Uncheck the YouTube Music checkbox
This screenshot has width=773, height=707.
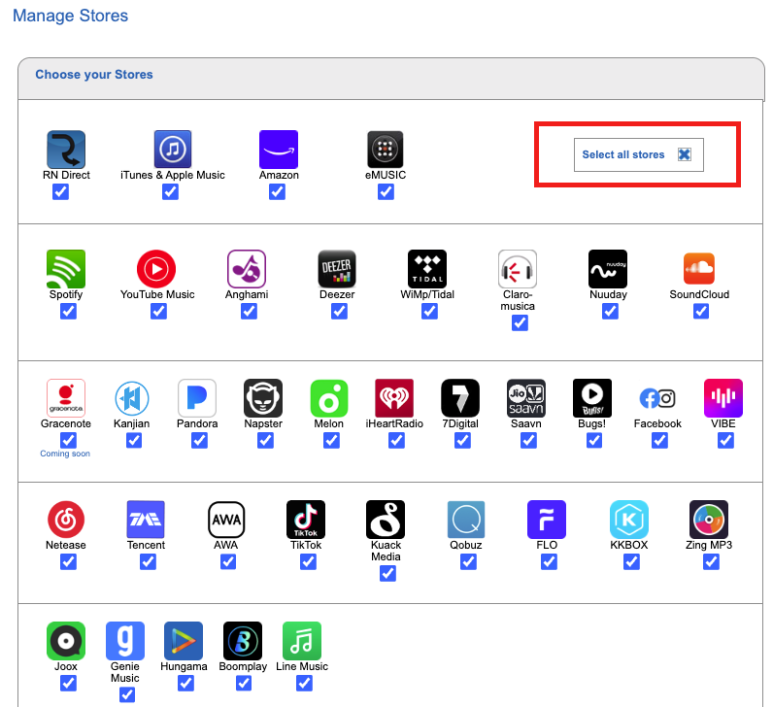(x=159, y=311)
